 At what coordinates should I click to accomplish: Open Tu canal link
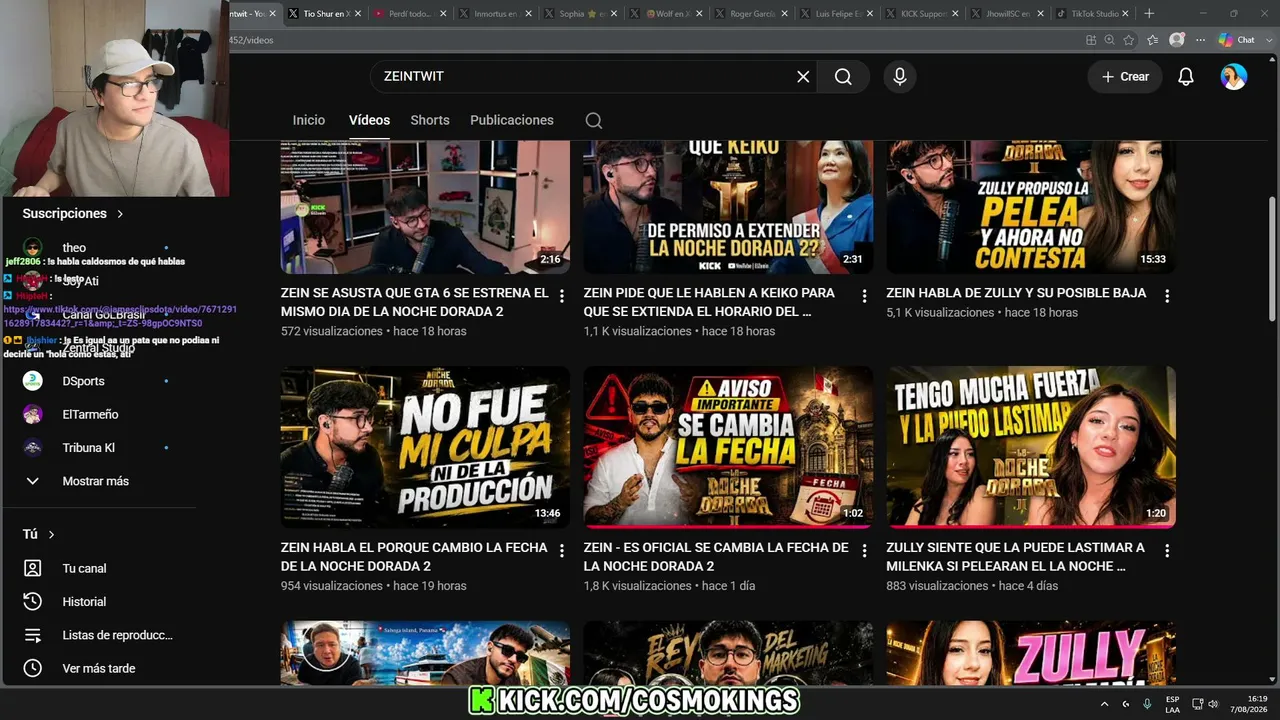tap(84, 568)
